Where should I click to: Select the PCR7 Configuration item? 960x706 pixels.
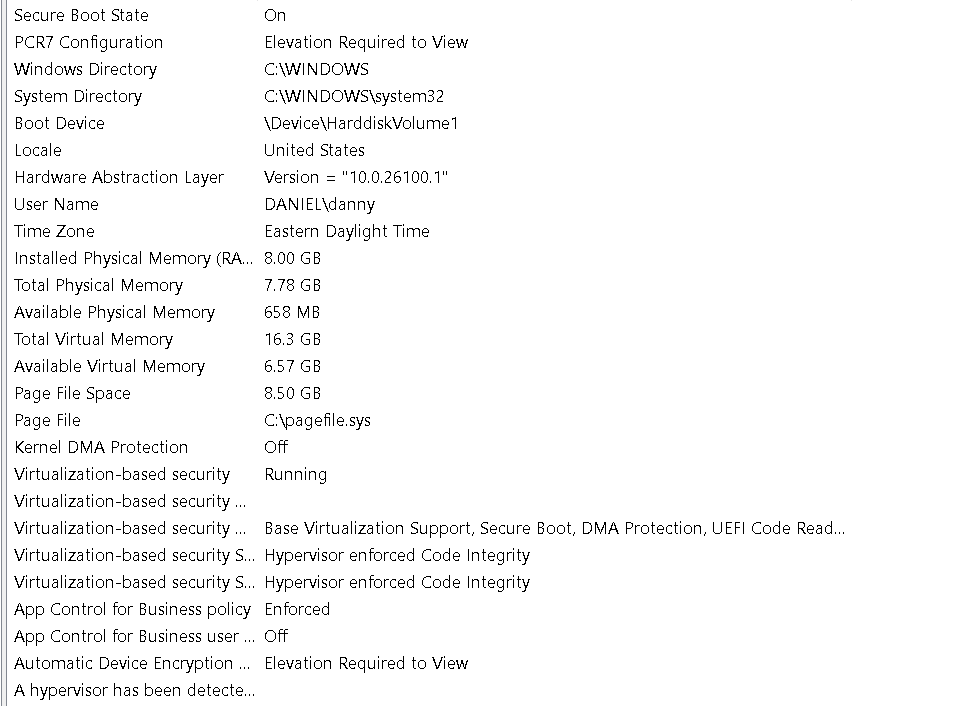tap(89, 42)
